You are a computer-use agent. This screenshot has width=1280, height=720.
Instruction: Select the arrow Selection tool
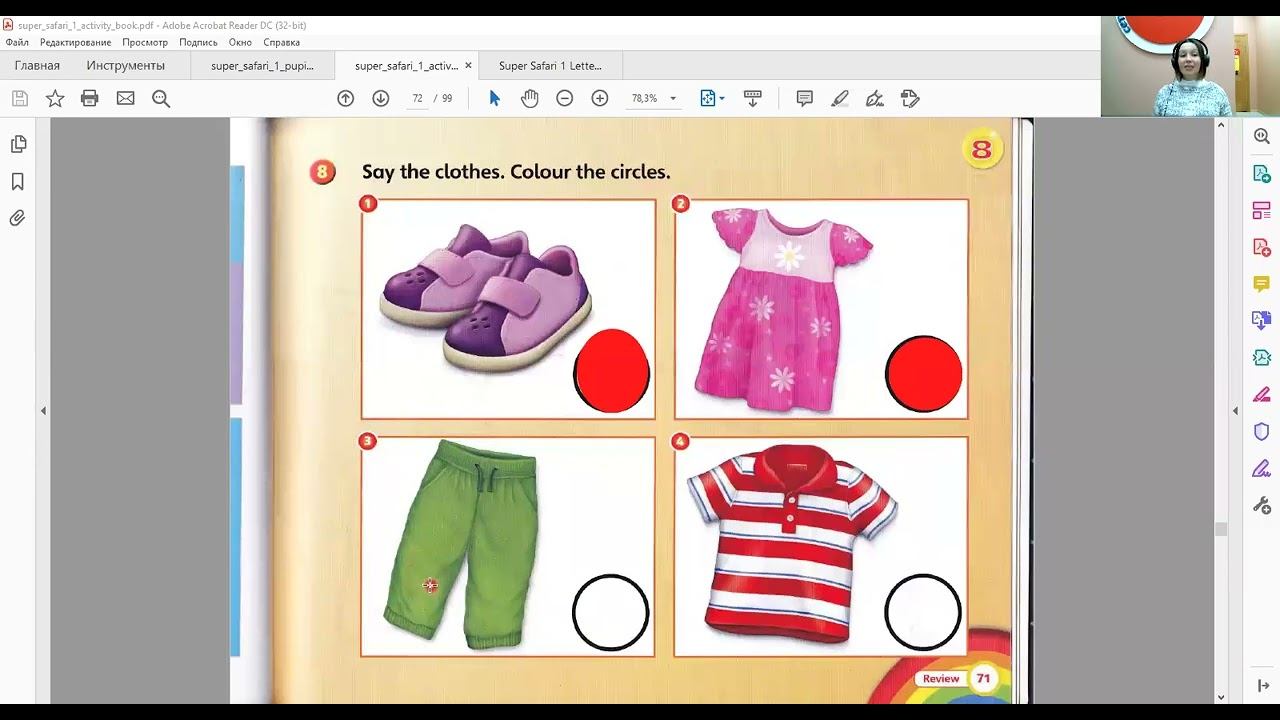pyautogui.click(x=494, y=98)
